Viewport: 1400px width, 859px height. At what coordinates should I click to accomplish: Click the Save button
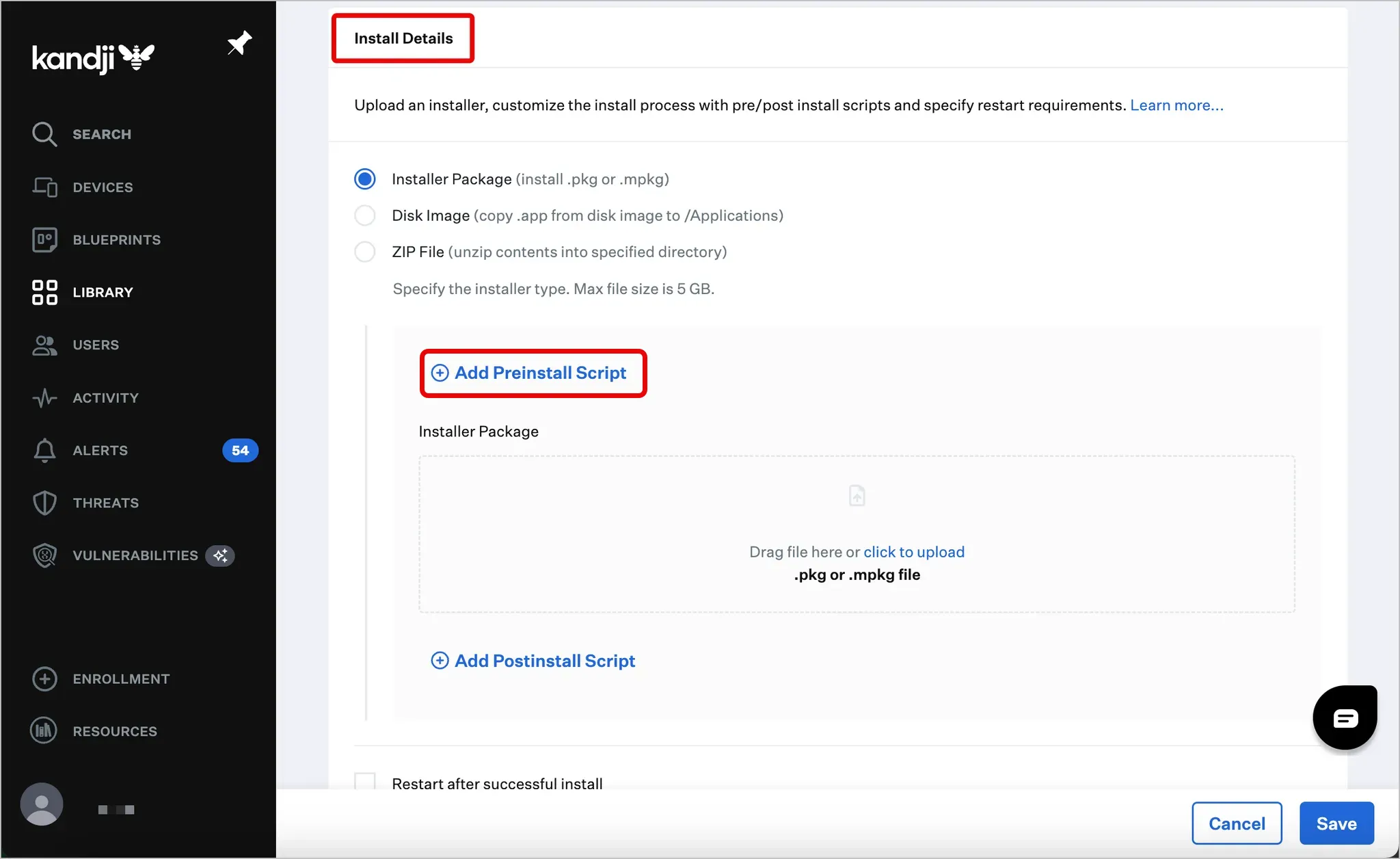[x=1336, y=823]
